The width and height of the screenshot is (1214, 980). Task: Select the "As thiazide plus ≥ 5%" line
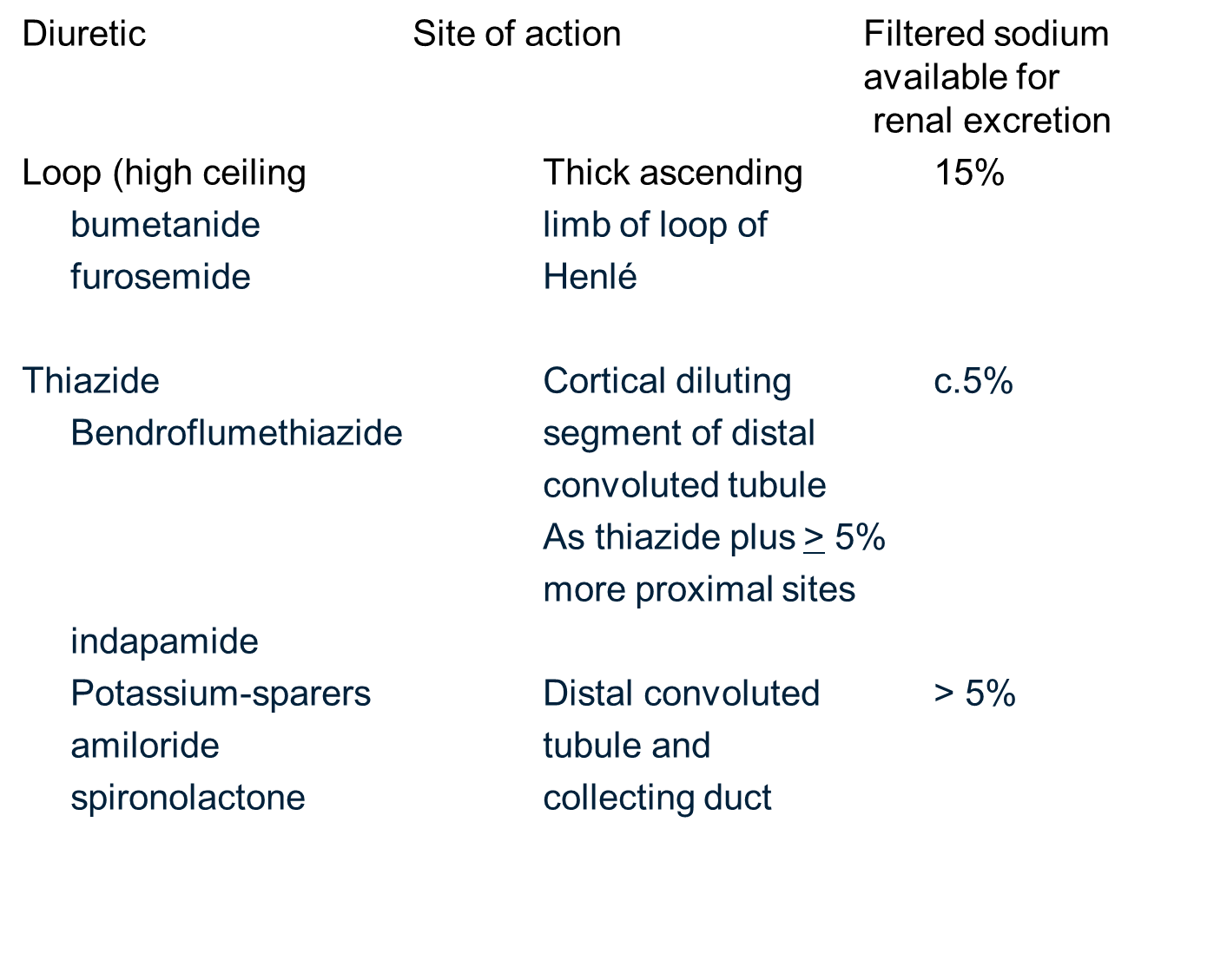click(x=714, y=537)
